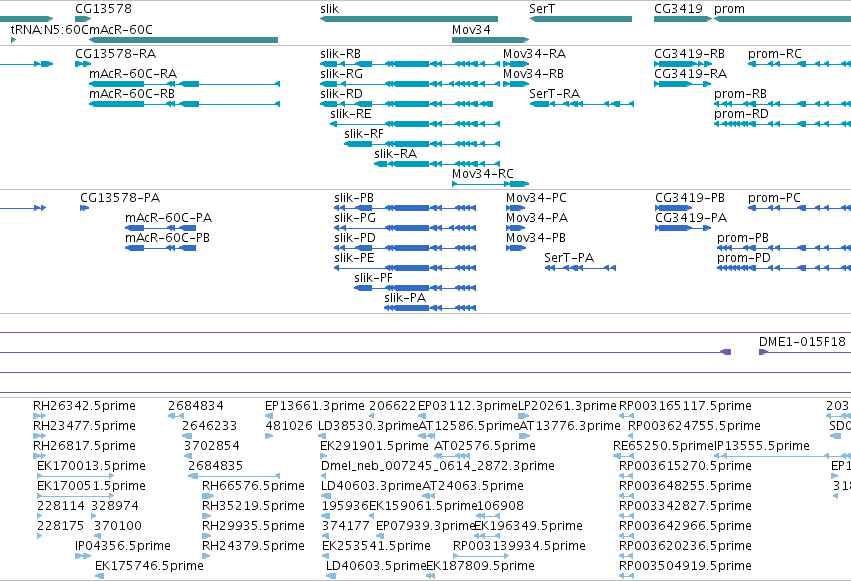Screen dimensions: 851x581
Task: Open the IP04356.5prime EST label
Action: 123,546
